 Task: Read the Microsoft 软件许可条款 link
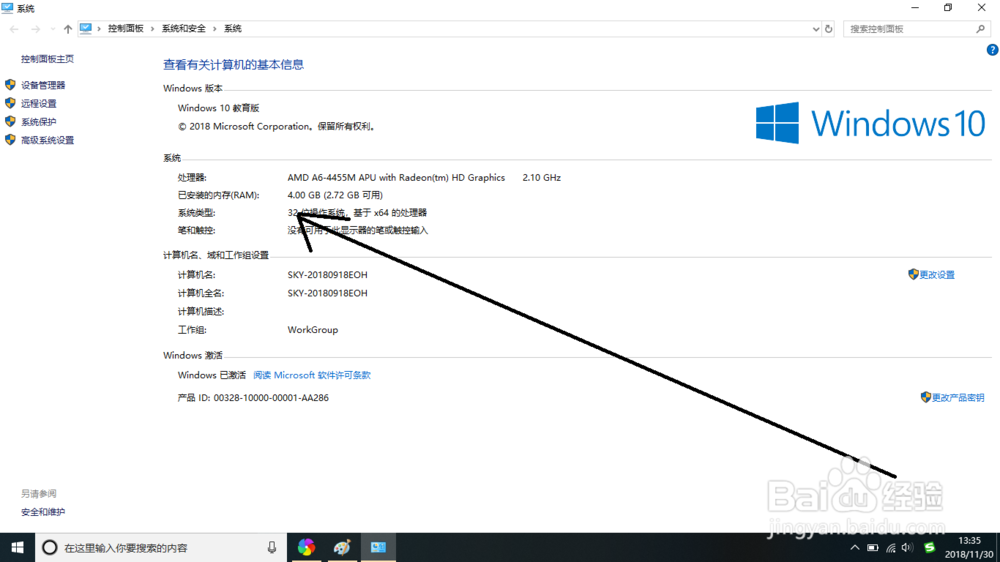[312, 375]
